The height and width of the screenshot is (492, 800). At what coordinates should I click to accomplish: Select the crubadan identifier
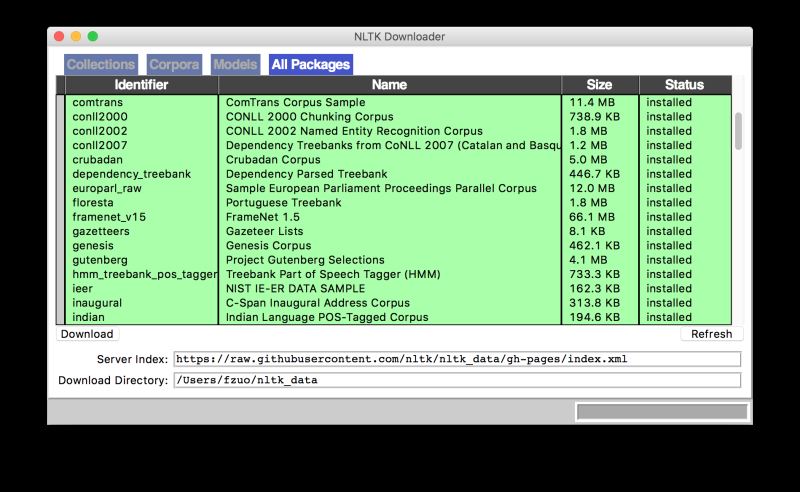[x=97, y=159]
